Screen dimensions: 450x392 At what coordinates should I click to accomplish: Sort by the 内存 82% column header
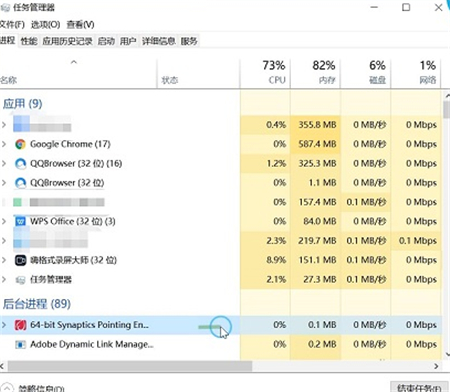[315, 73]
